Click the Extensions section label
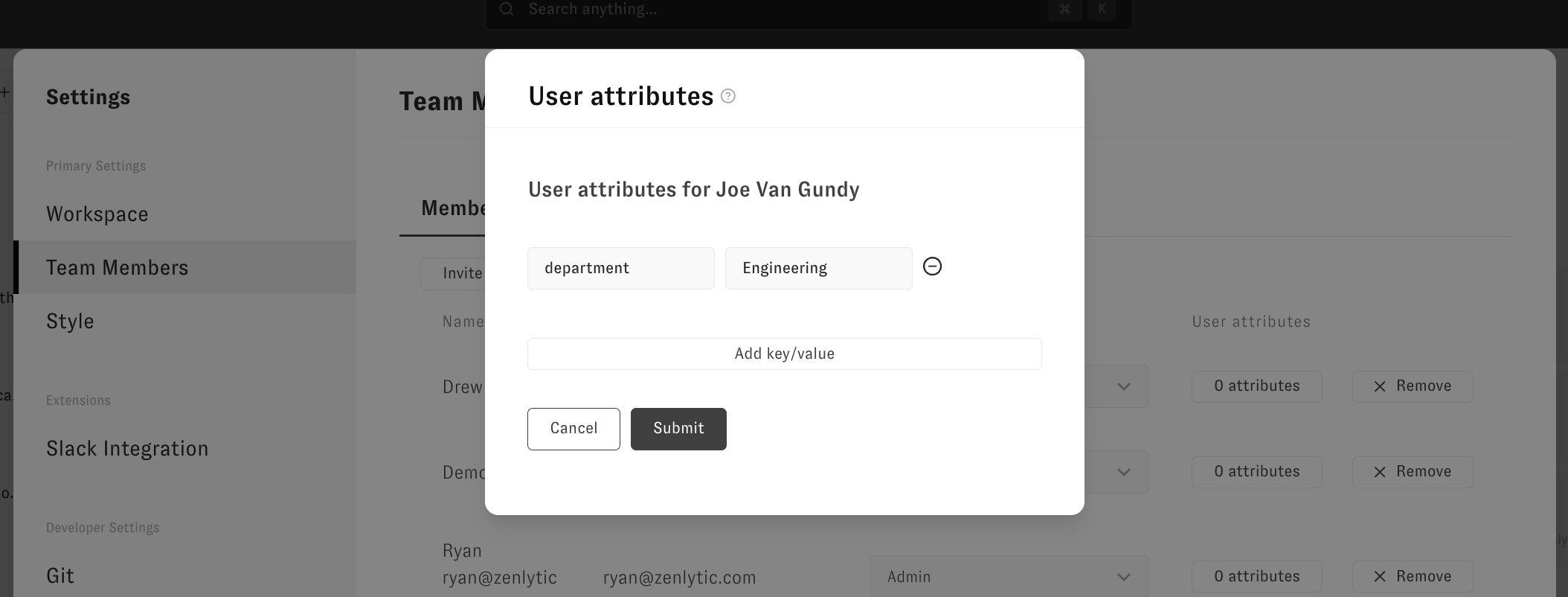Screen dimensions: 1568x597 tap(78, 400)
